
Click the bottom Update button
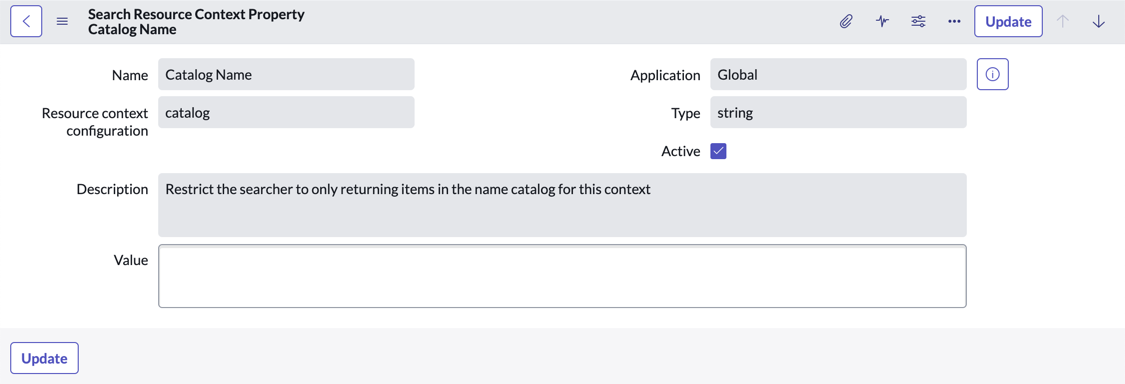(x=44, y=358)
